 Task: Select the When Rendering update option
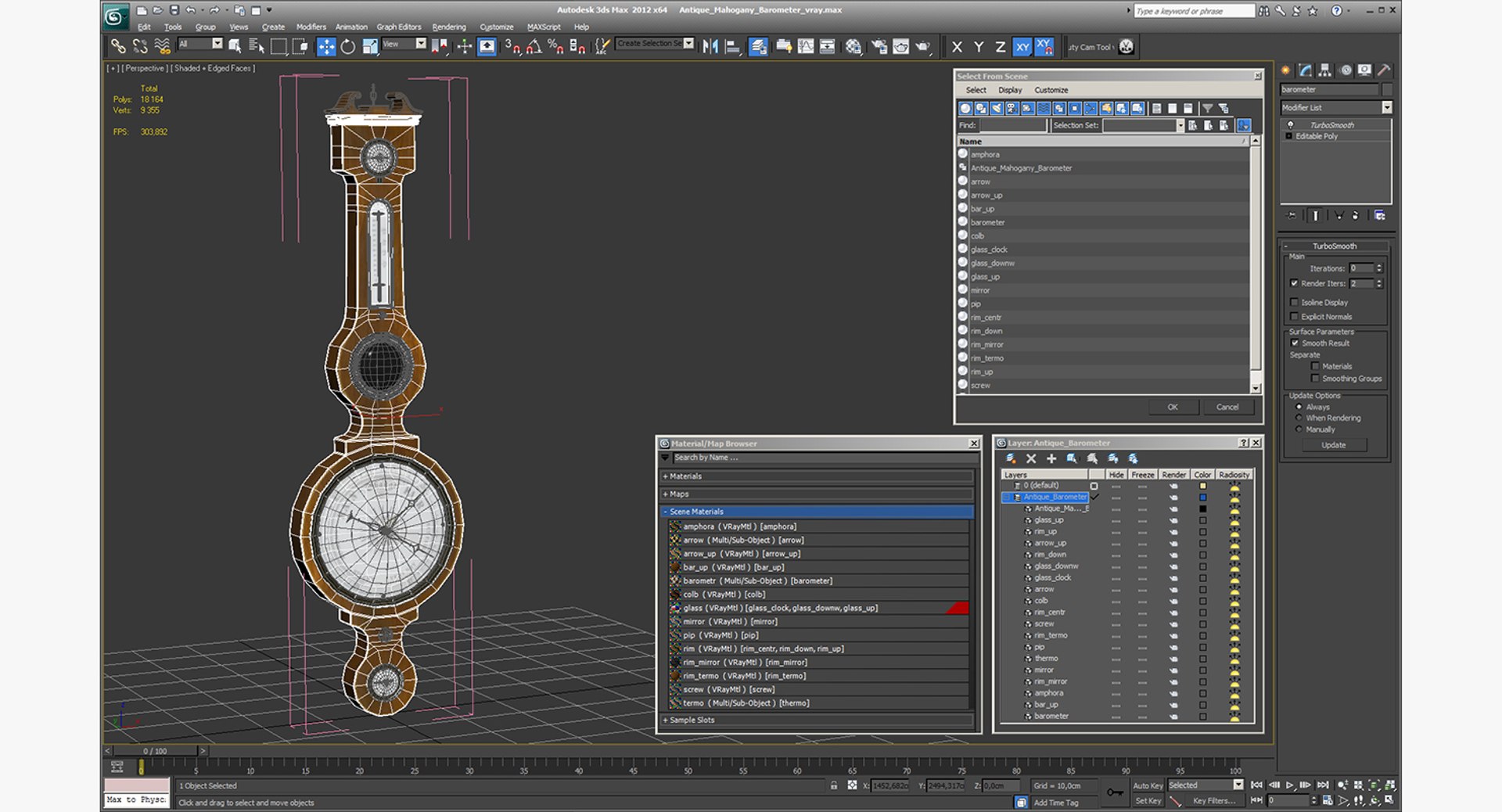[x=1299, y=418]
